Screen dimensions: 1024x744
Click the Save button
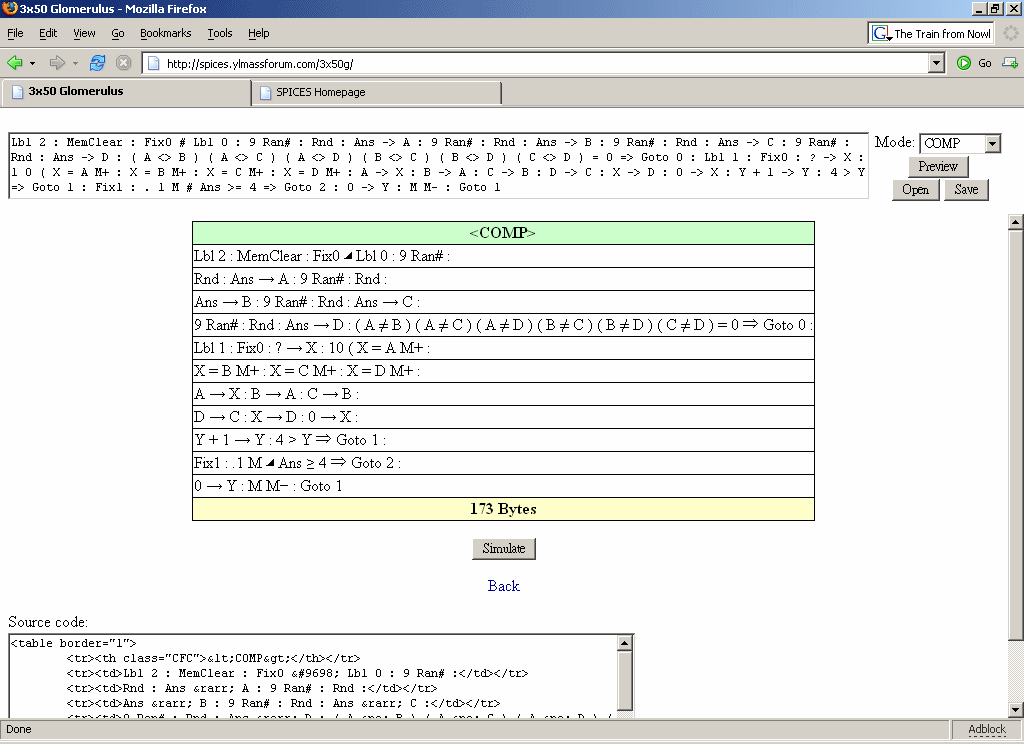[966, 190]
